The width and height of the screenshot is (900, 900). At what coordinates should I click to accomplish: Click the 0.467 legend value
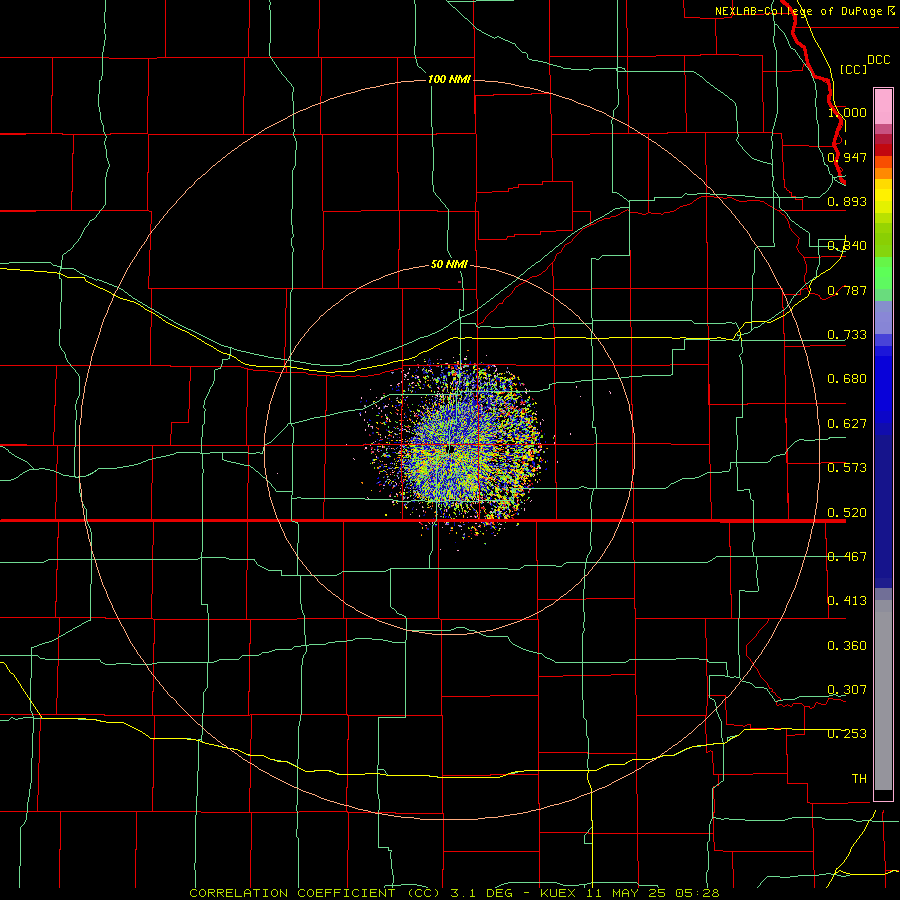click(x=847, y=557)
